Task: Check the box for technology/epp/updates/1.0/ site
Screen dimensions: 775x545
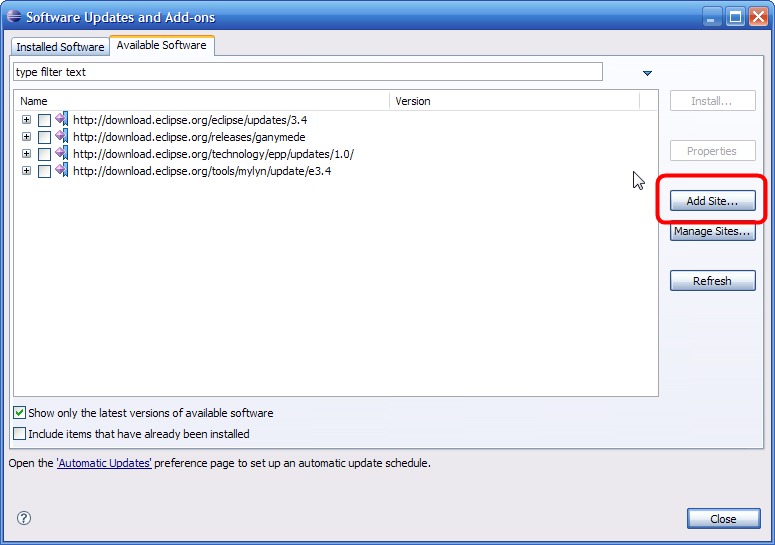Action: [x=44, y=154]
